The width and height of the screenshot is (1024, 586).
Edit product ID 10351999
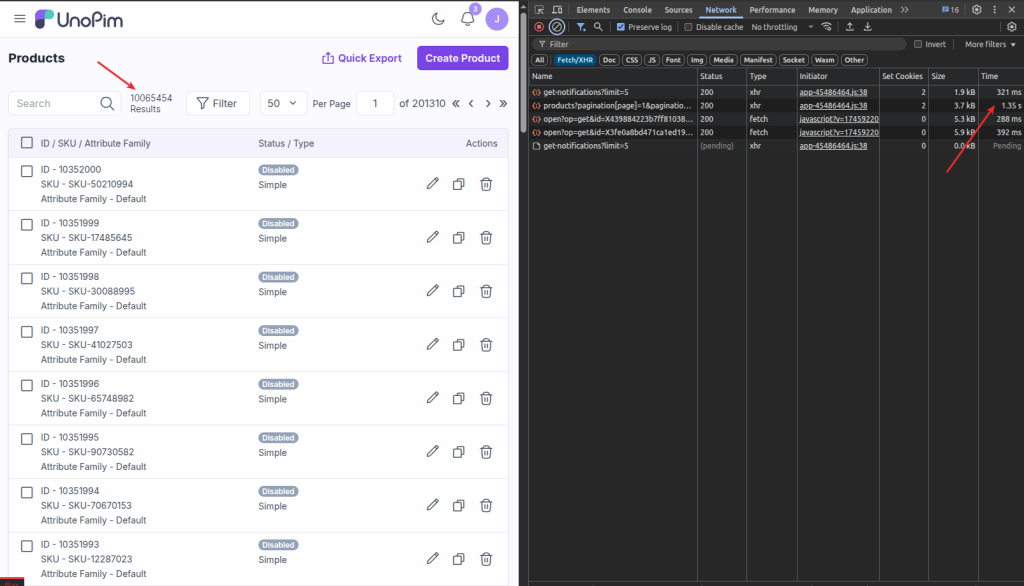point(432,238)
